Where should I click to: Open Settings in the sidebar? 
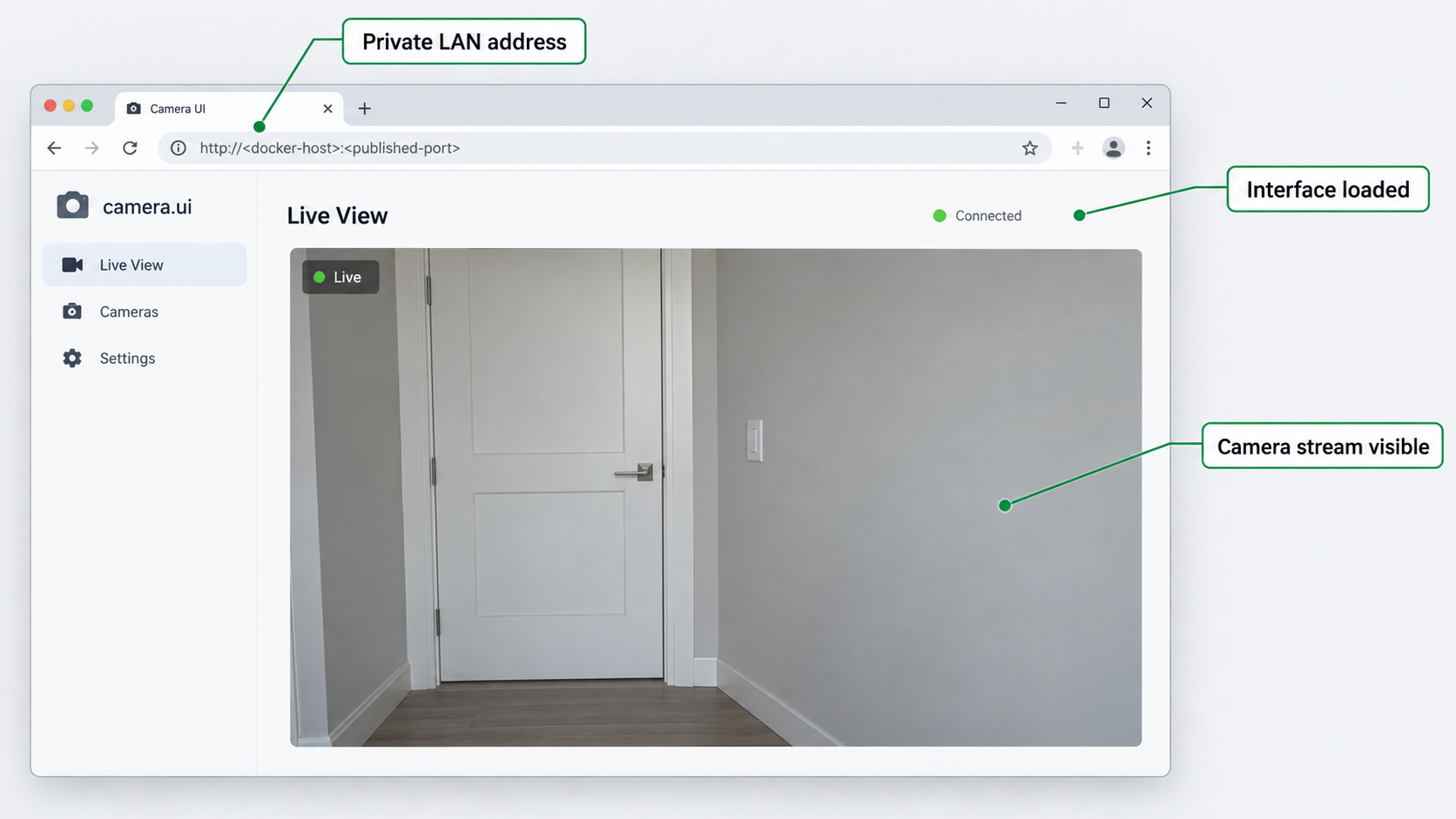pos(145,358)
